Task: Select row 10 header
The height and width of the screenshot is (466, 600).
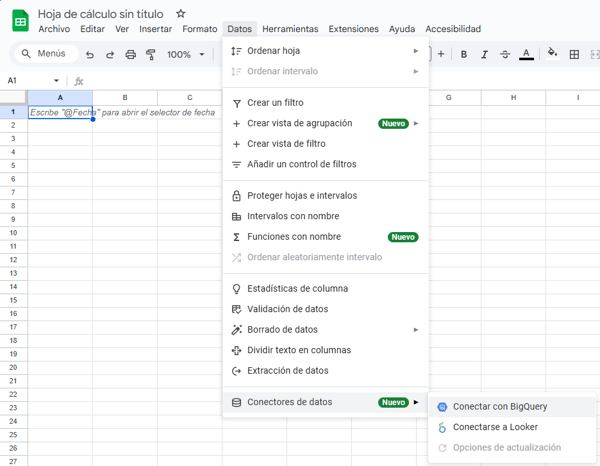Action: pyautogui.click(x=13, y=233)
